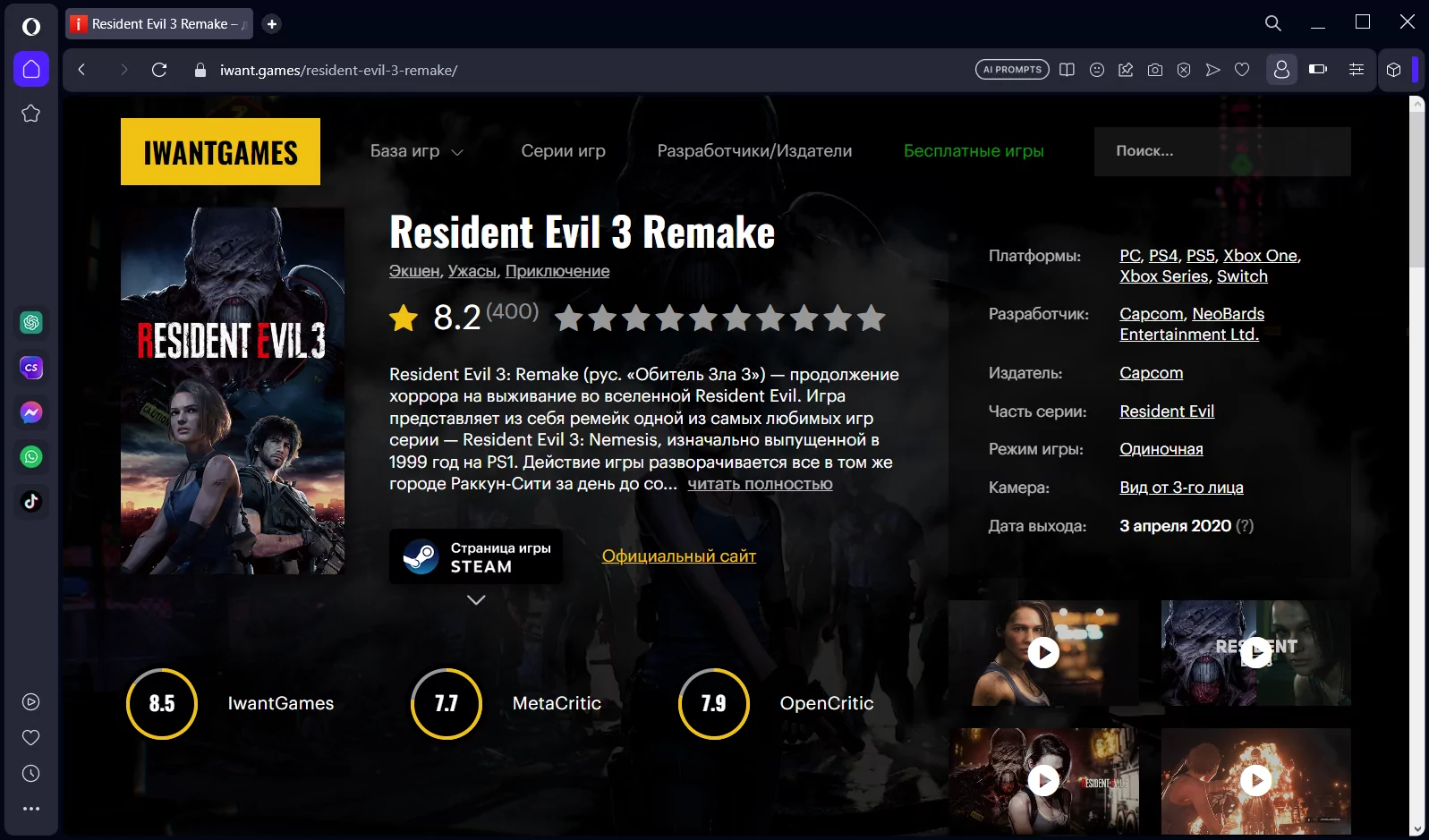
Task: Open the Player icon in the sidebar
Action: 31,702
